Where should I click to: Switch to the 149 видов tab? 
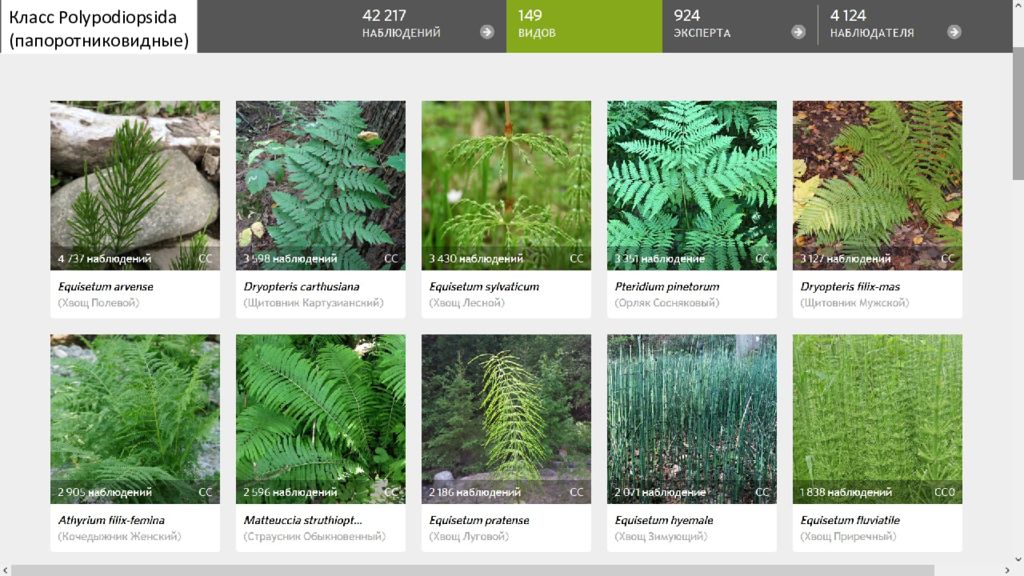point(584,26)
